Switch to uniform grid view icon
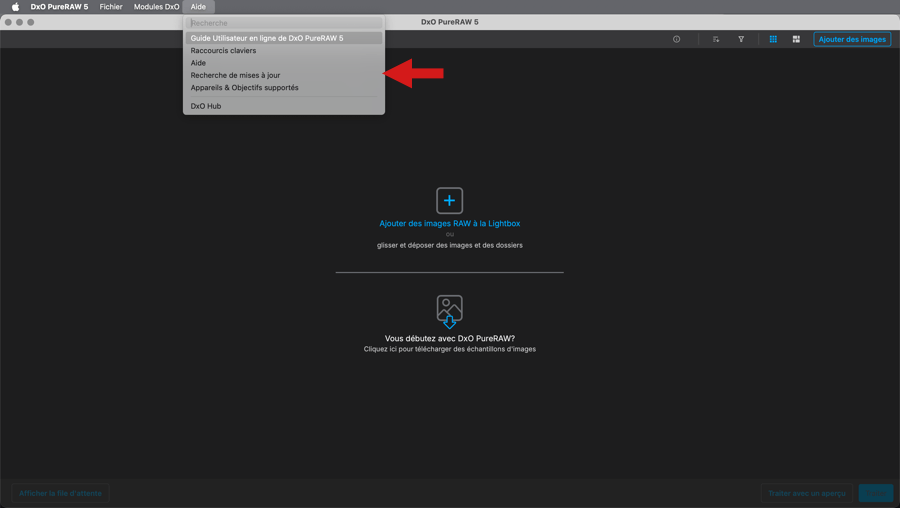 773,39
